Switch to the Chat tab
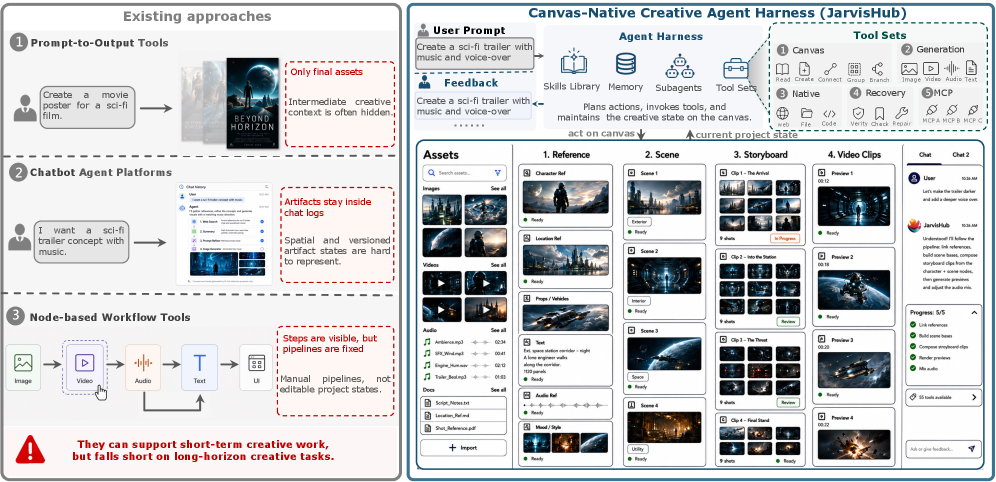Viewport: 996px width, 482px height. click(925, 154)
